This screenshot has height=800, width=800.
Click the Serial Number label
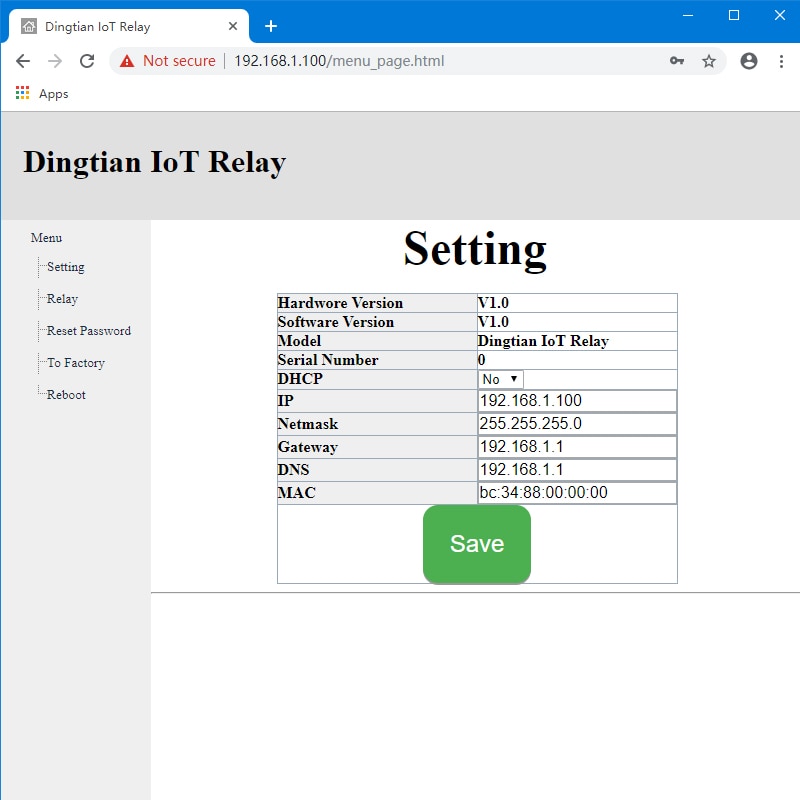(328, 360)
